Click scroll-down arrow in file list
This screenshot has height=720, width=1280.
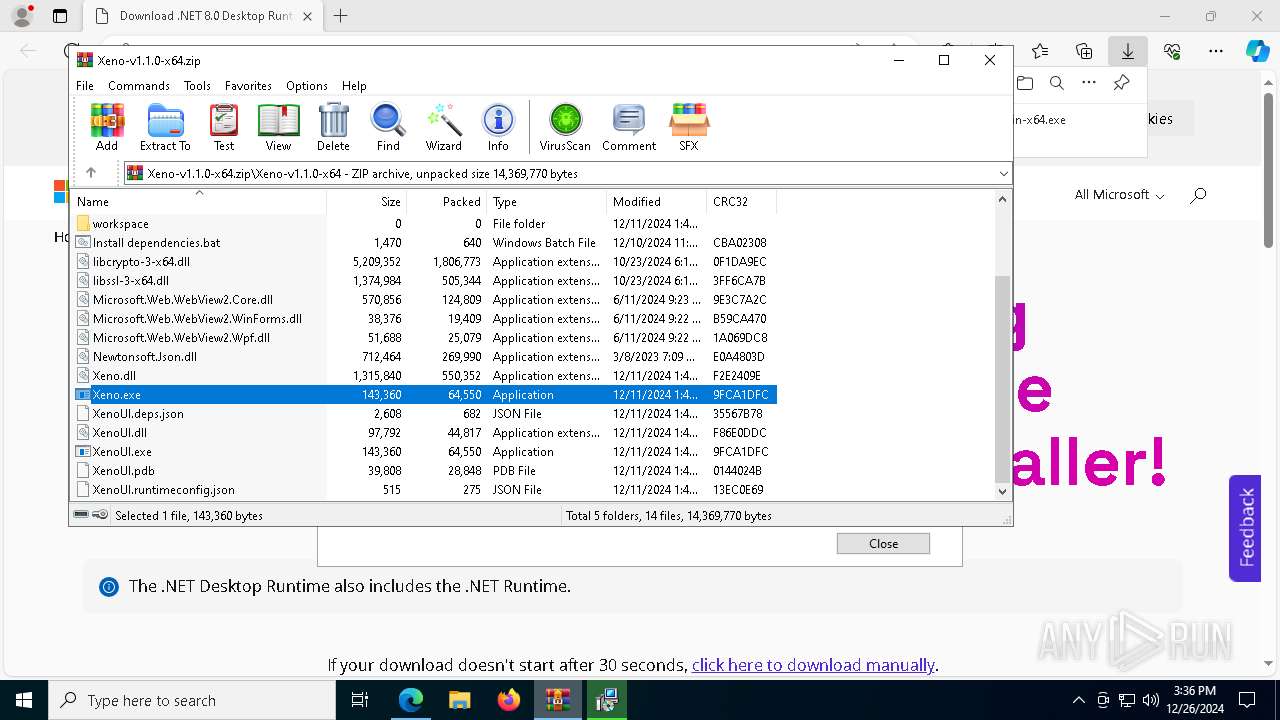click(1002, 491)
